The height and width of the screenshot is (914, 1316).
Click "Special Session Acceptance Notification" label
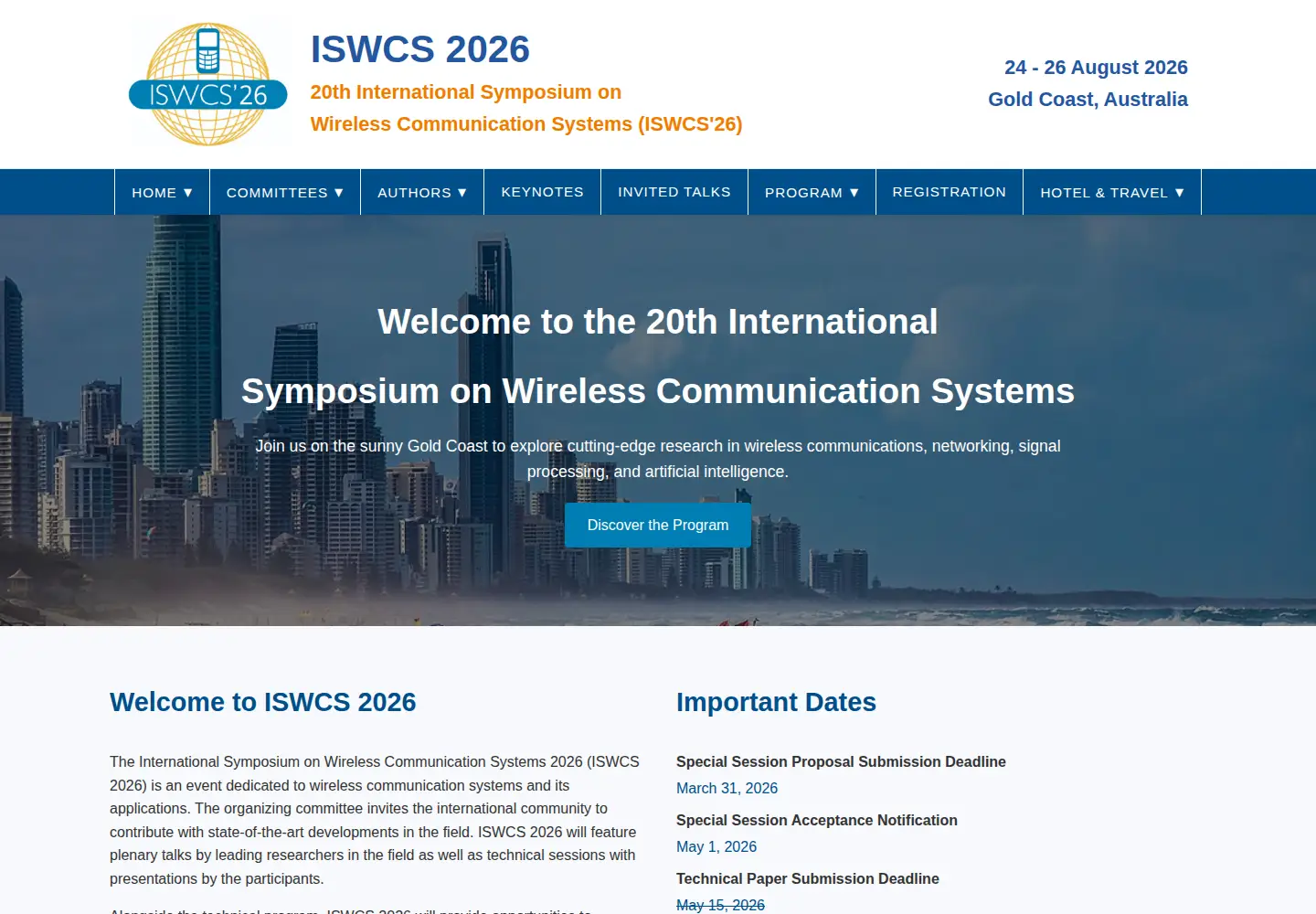pos(817,820)
